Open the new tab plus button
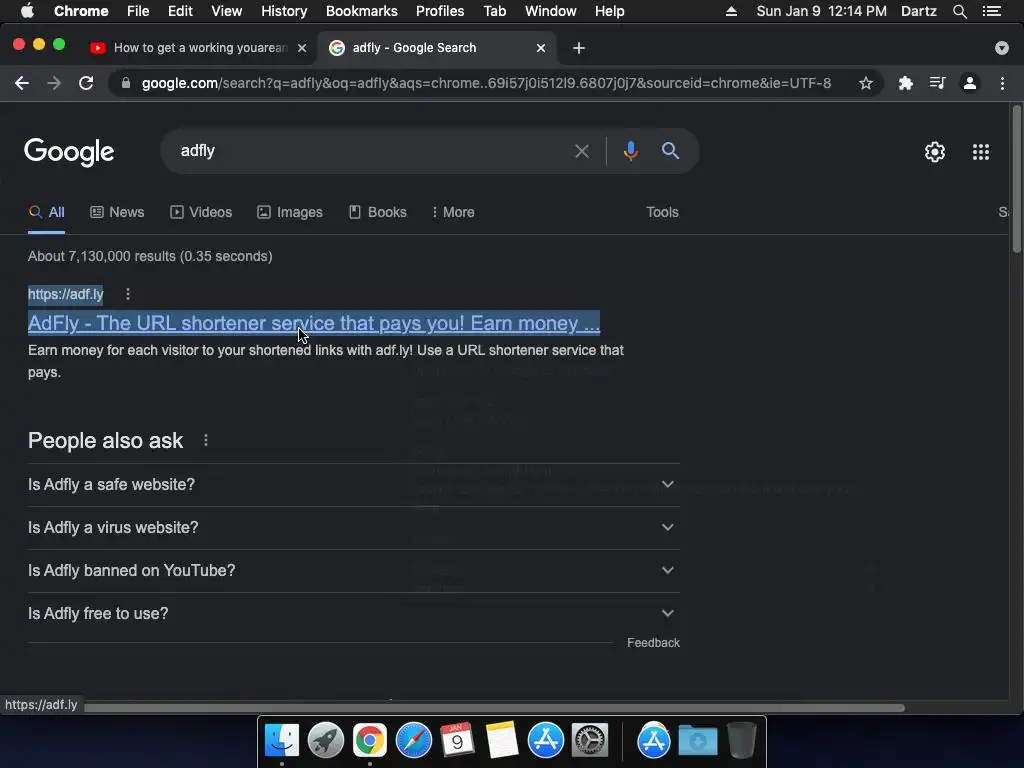The image size is (1024, 768). pyautogui.click(x=579, y=48)
